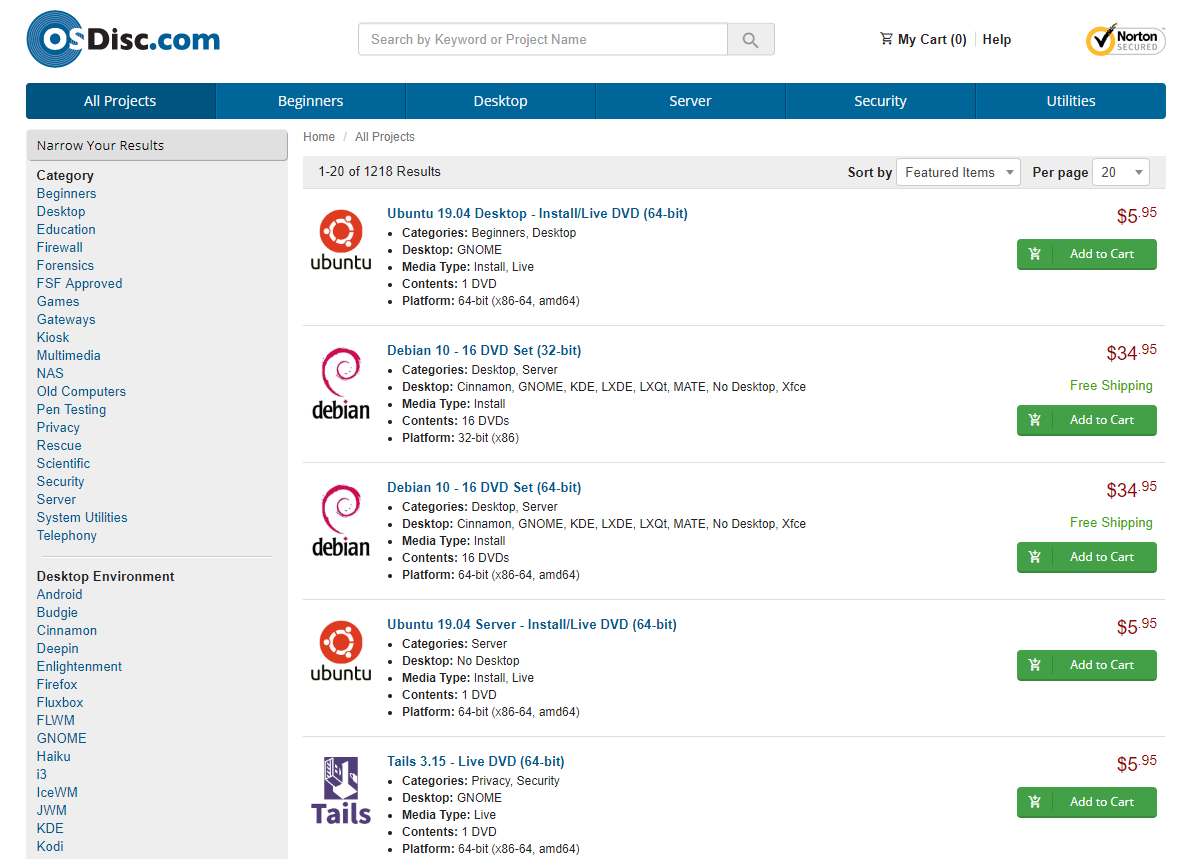This screenshot has width=1193, height=859.
Task: Open the Help link
Action: pyautogui.click(x=997, y=40)
